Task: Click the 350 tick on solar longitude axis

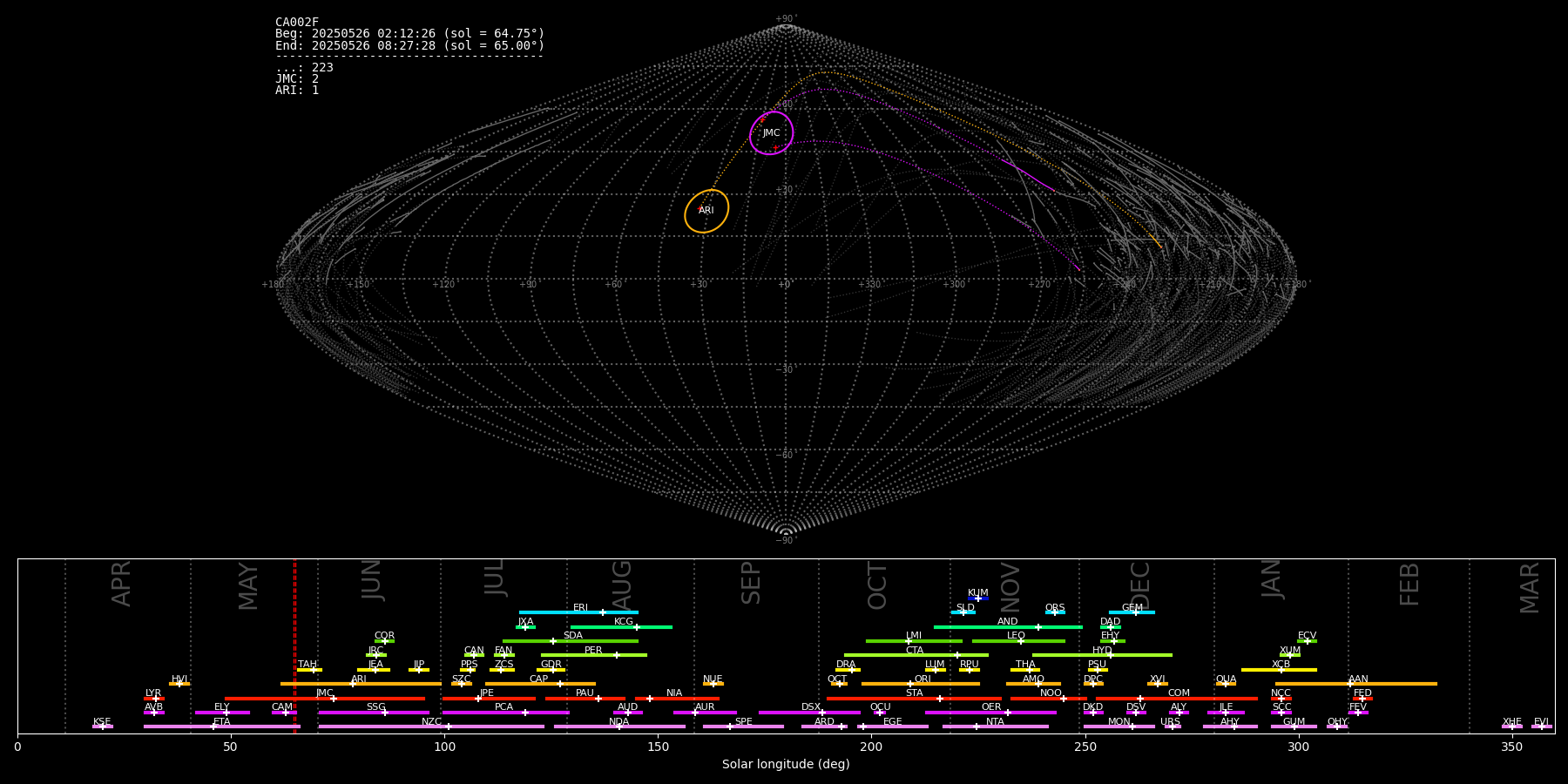Action: click(1512, 747)
